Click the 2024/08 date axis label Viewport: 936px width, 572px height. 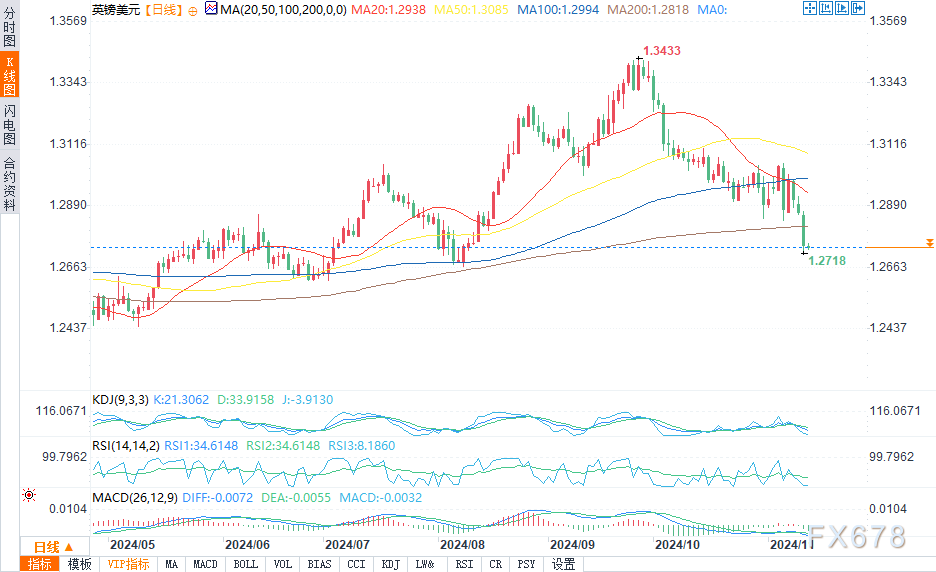[x=462, y=544]
